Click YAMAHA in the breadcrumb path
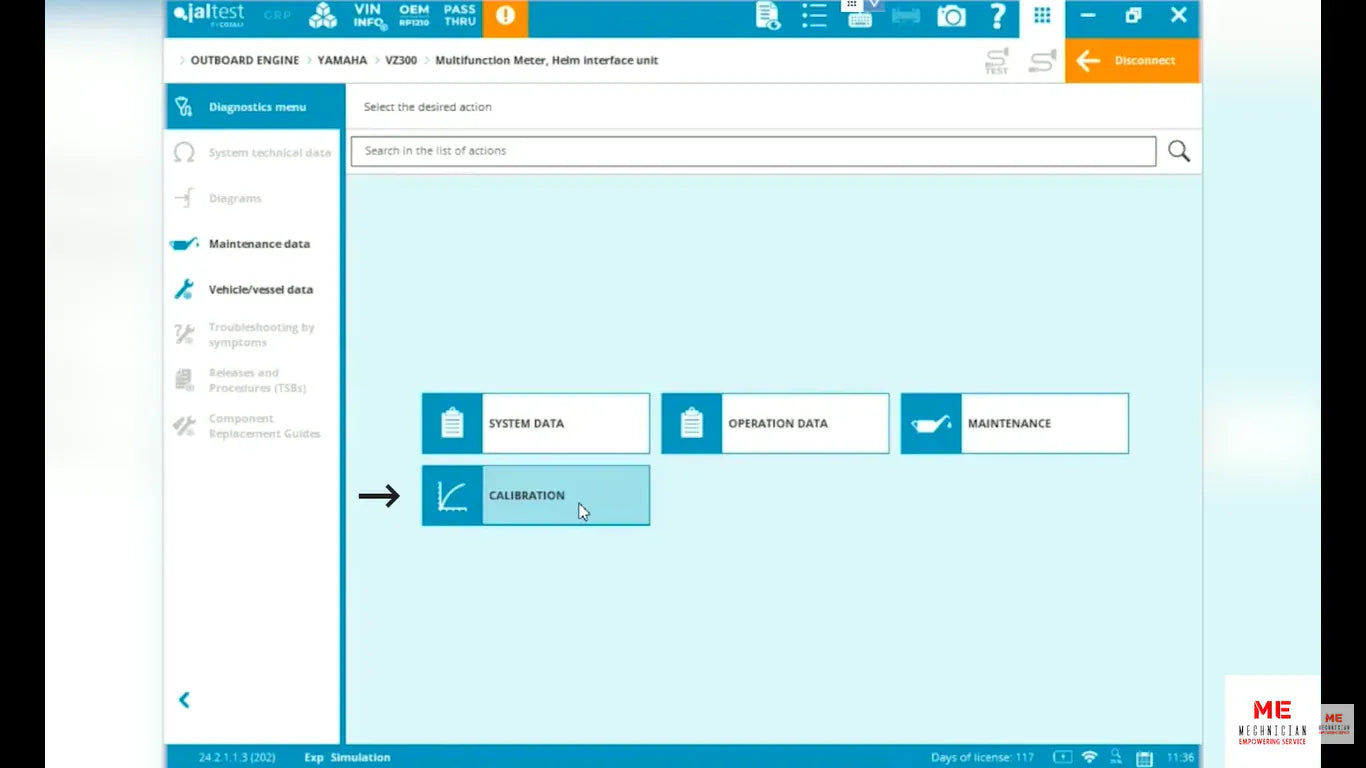Image resolution: width=1366 pixels, height=768 pixels. tap(342, 60)
